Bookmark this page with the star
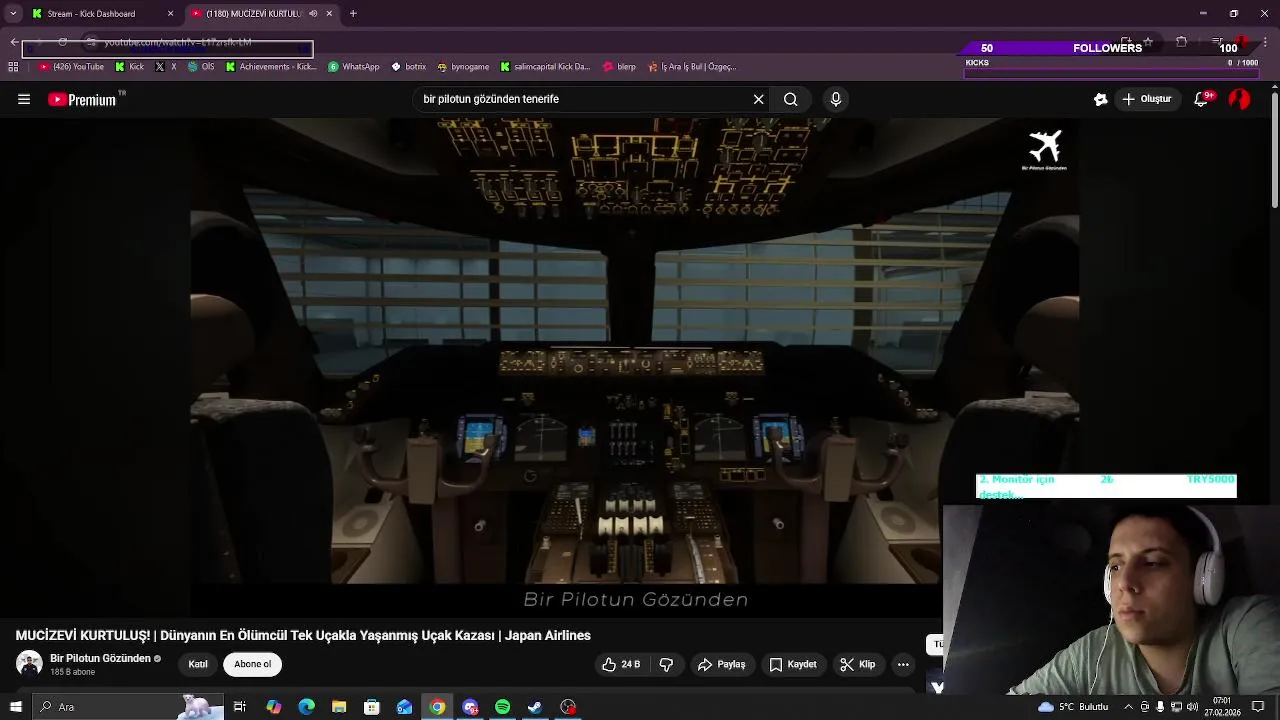This screenshot has height=720, width=1280. point(1148,42)
